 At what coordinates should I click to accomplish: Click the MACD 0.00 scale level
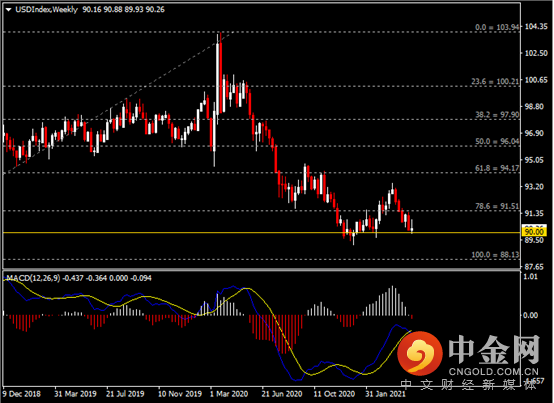click(530, 315)
